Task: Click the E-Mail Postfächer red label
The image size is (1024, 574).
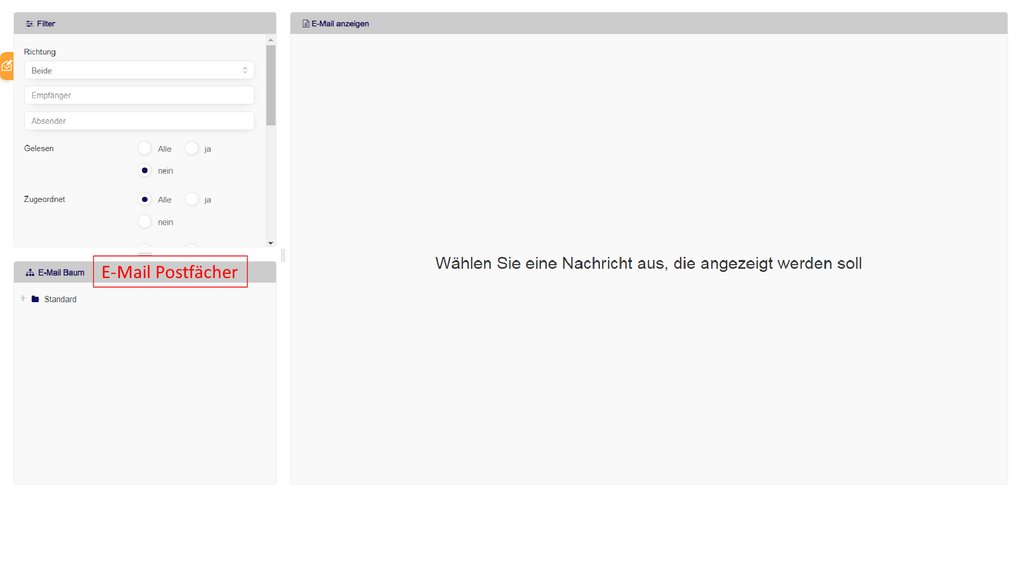Action: (x=170, y=272)
